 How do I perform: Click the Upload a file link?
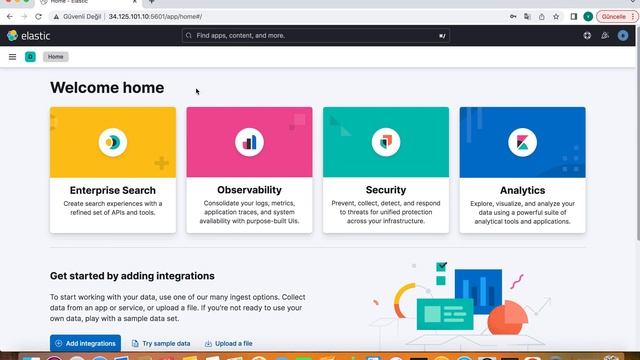click(x=228, y=343)
